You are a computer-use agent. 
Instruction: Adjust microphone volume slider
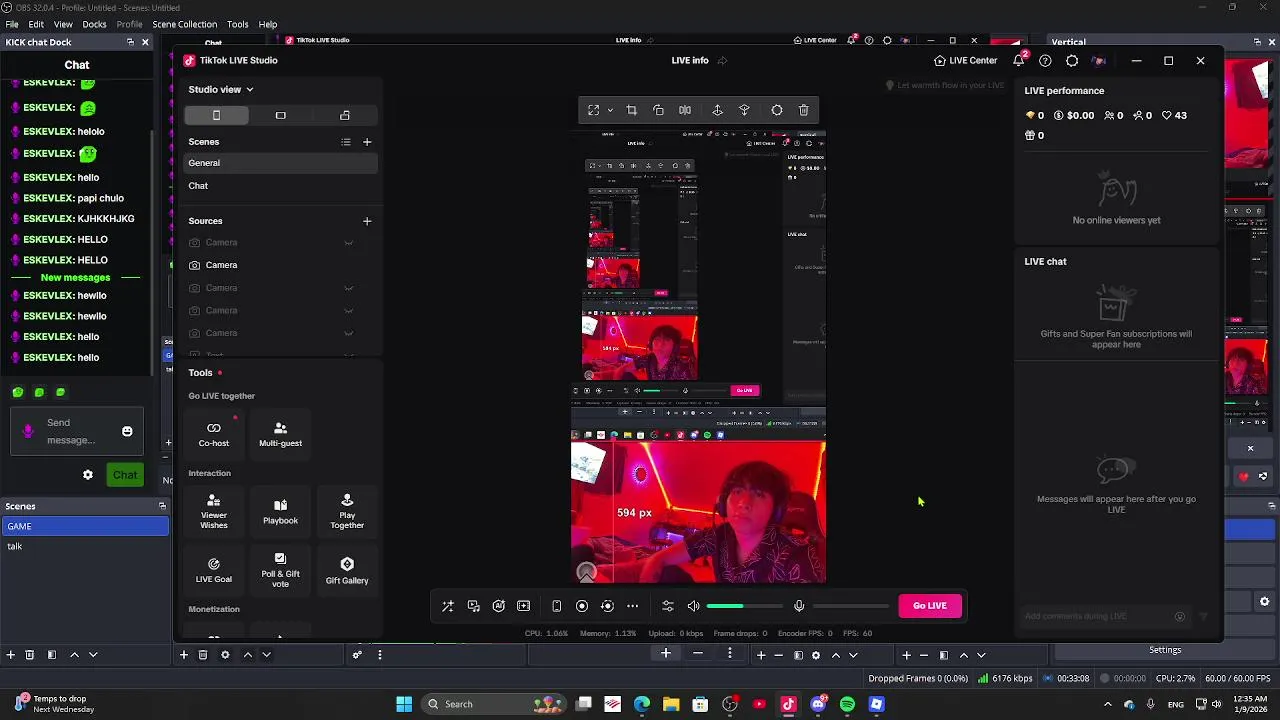click(x=851, y=606)
